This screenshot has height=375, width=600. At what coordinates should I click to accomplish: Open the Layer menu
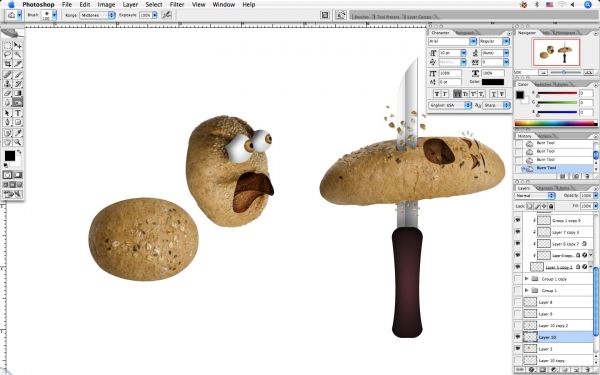coord(130,5)
